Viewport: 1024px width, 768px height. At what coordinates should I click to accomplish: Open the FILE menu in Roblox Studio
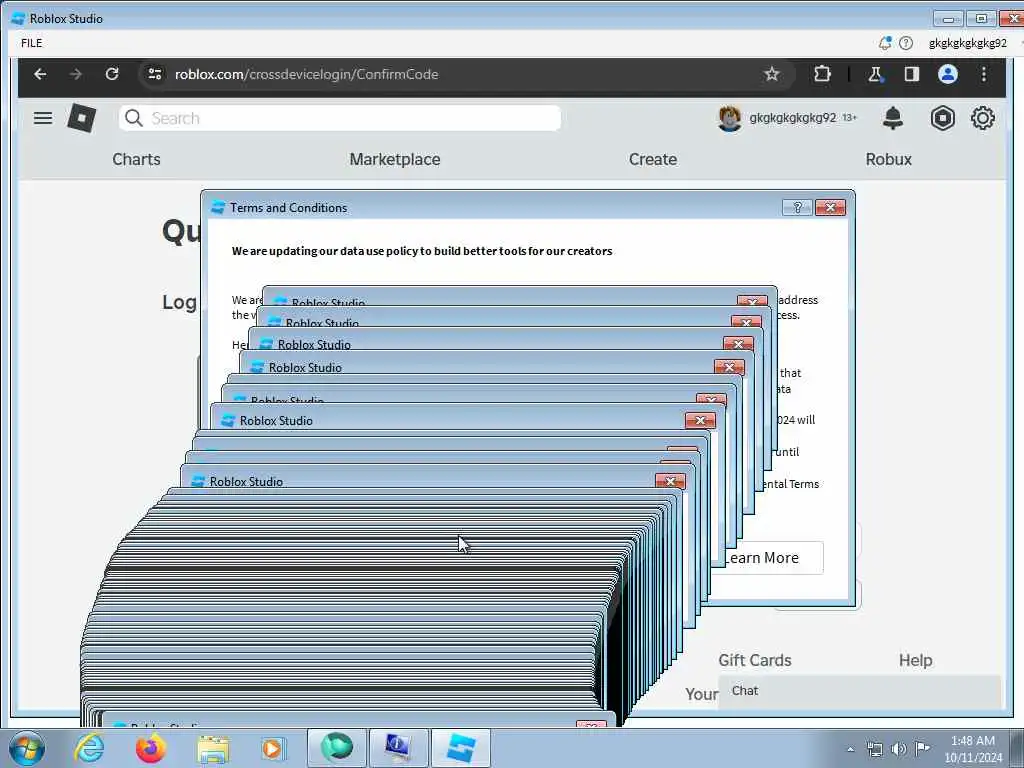31,43
